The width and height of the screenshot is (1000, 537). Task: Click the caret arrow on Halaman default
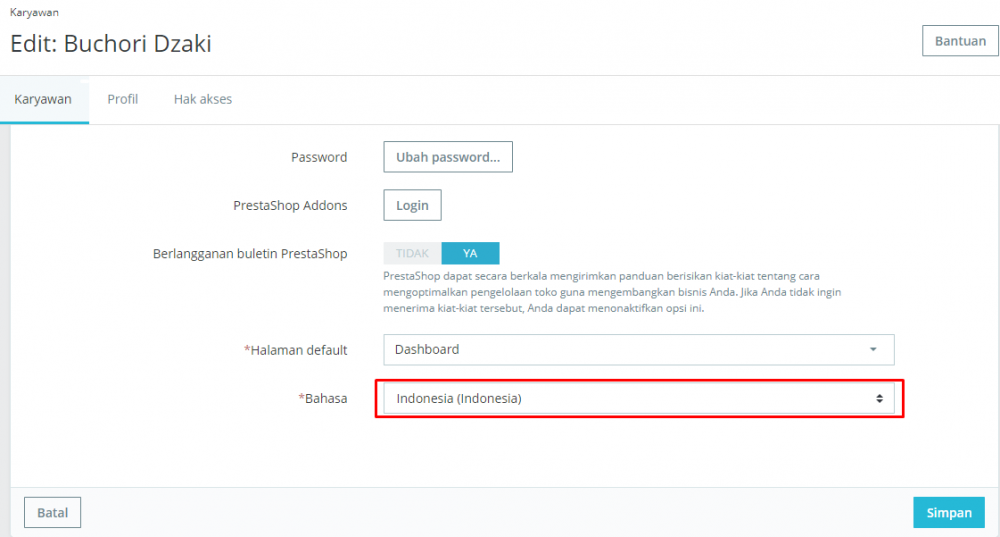[x=873, y=350]
